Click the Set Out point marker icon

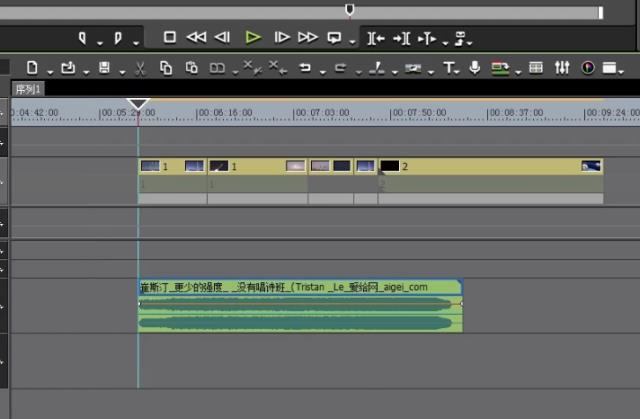click(x=118, y=38)
